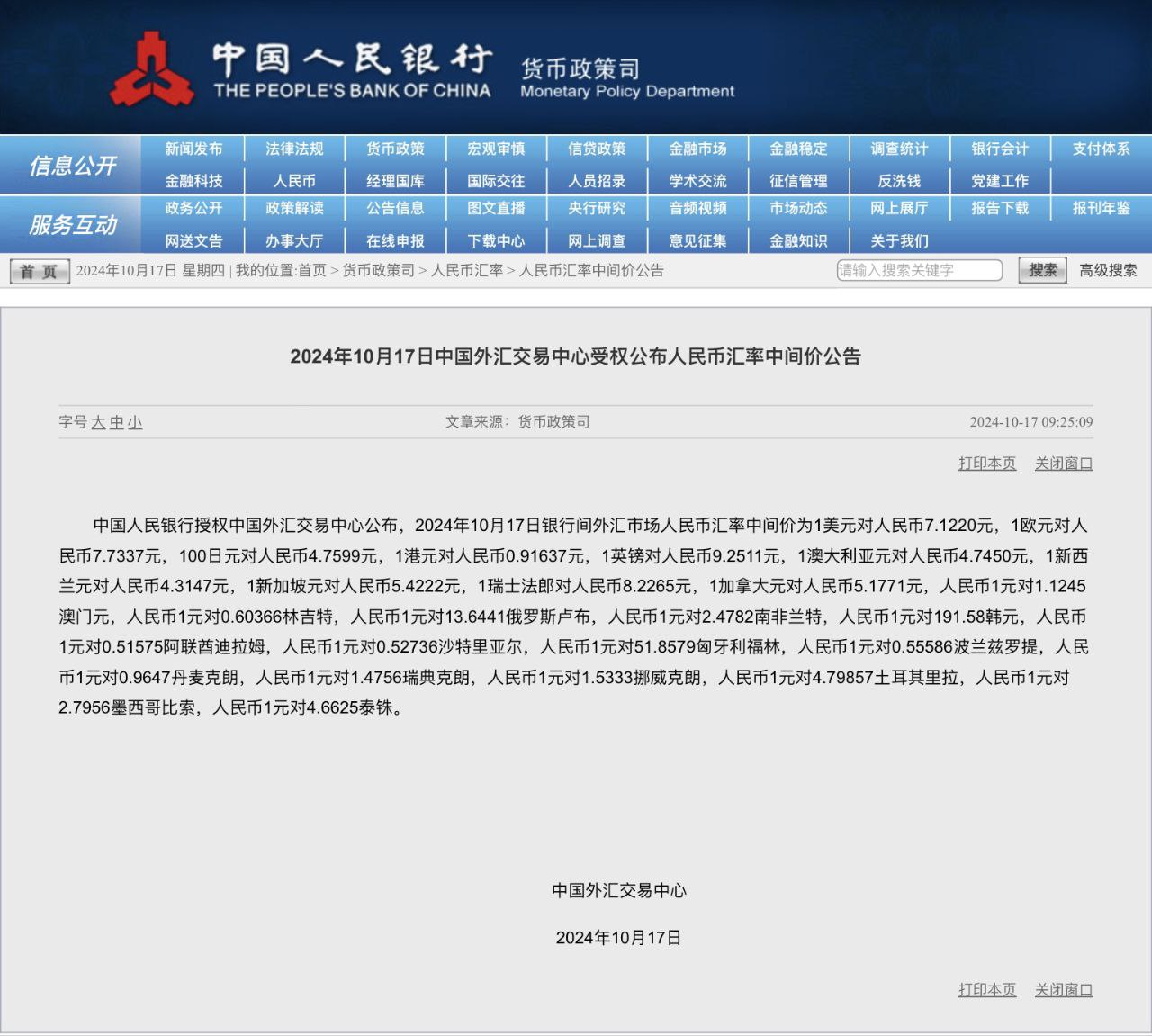Click bottom 关闭窗口 close link

pyautogui.click(x=1064, y=990)
